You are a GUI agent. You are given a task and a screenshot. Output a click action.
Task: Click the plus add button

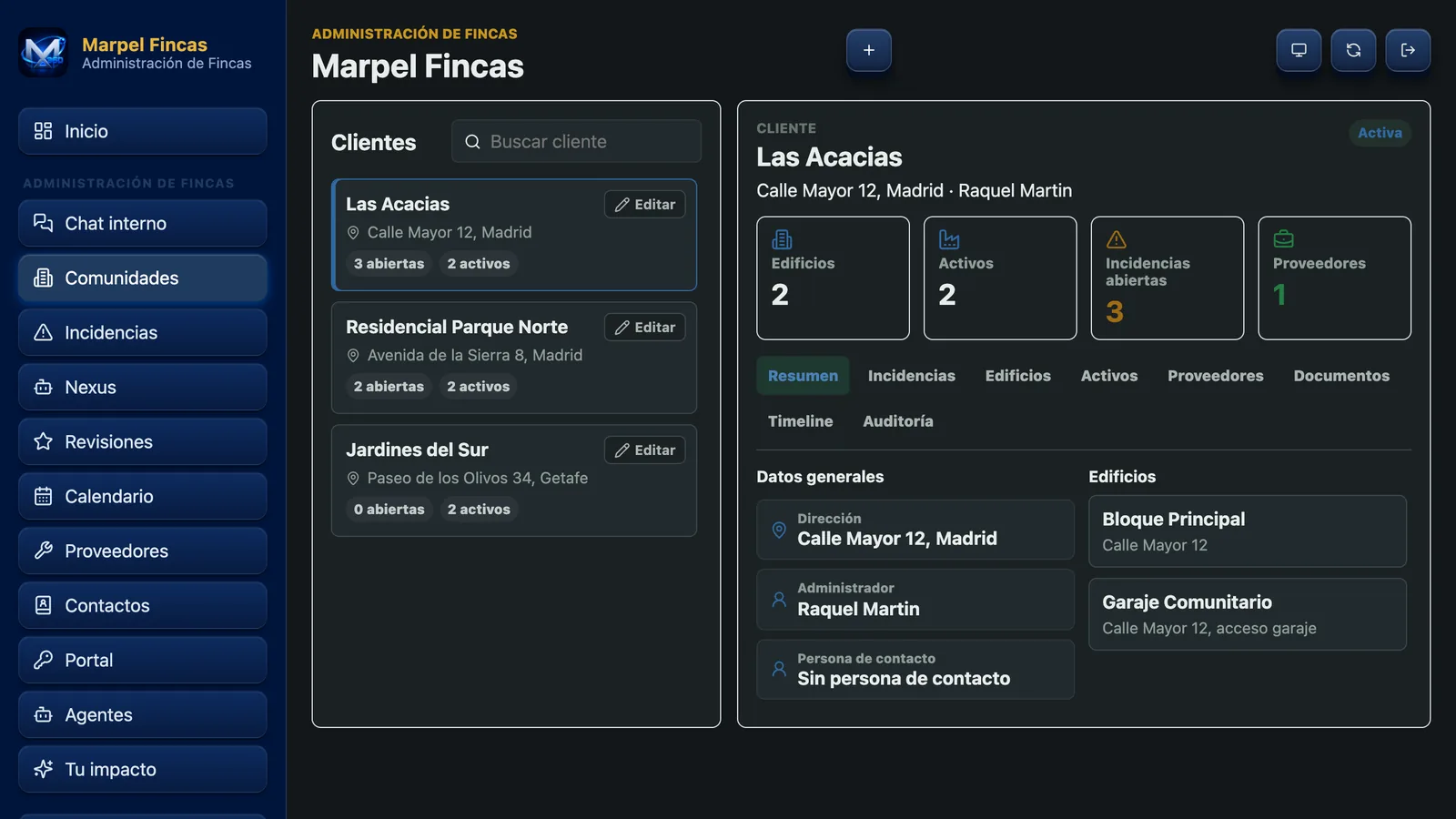(869, 50)
